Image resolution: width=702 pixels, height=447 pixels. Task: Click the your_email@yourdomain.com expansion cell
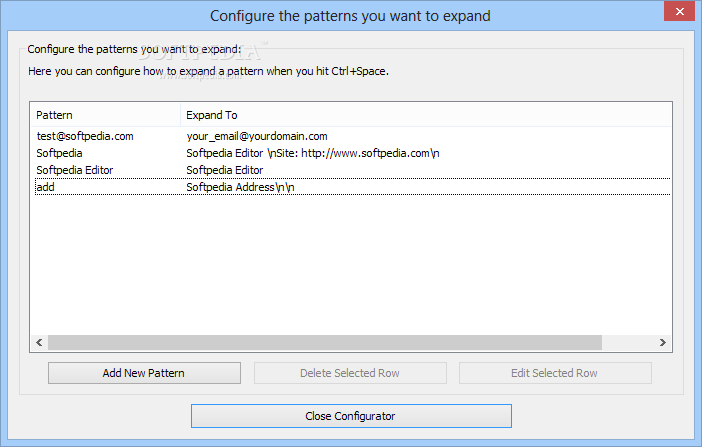coord(257,136)
